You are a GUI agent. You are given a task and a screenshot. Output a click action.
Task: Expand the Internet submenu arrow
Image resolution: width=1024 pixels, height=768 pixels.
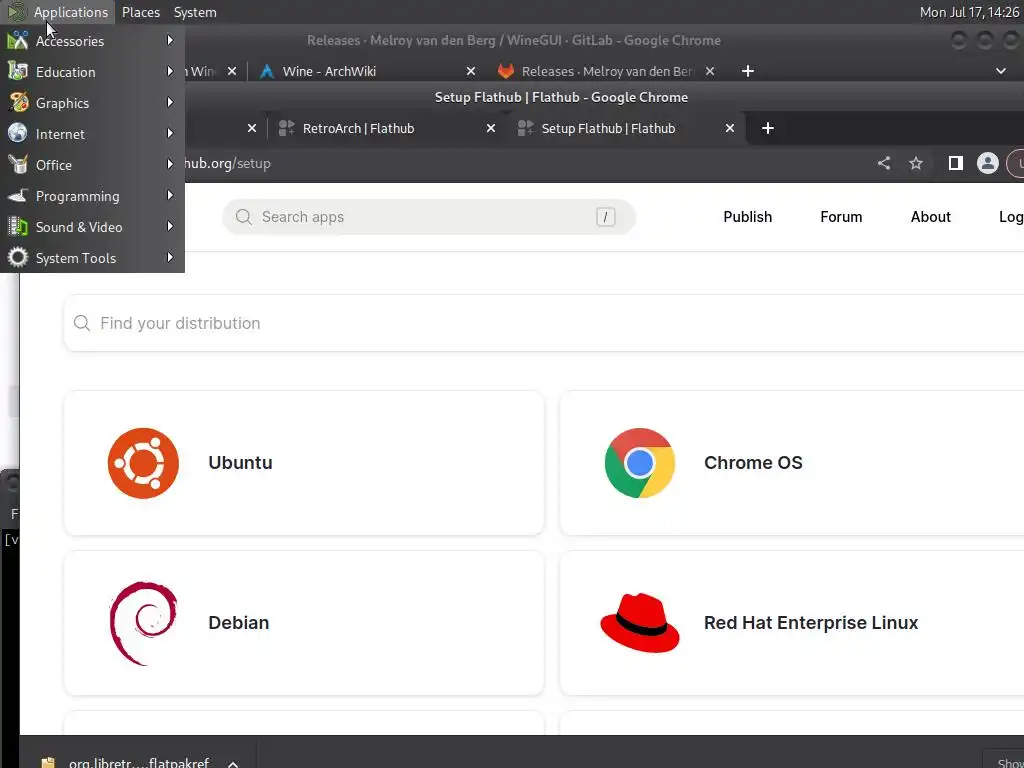pyautogui.click(x=170, y=133)
